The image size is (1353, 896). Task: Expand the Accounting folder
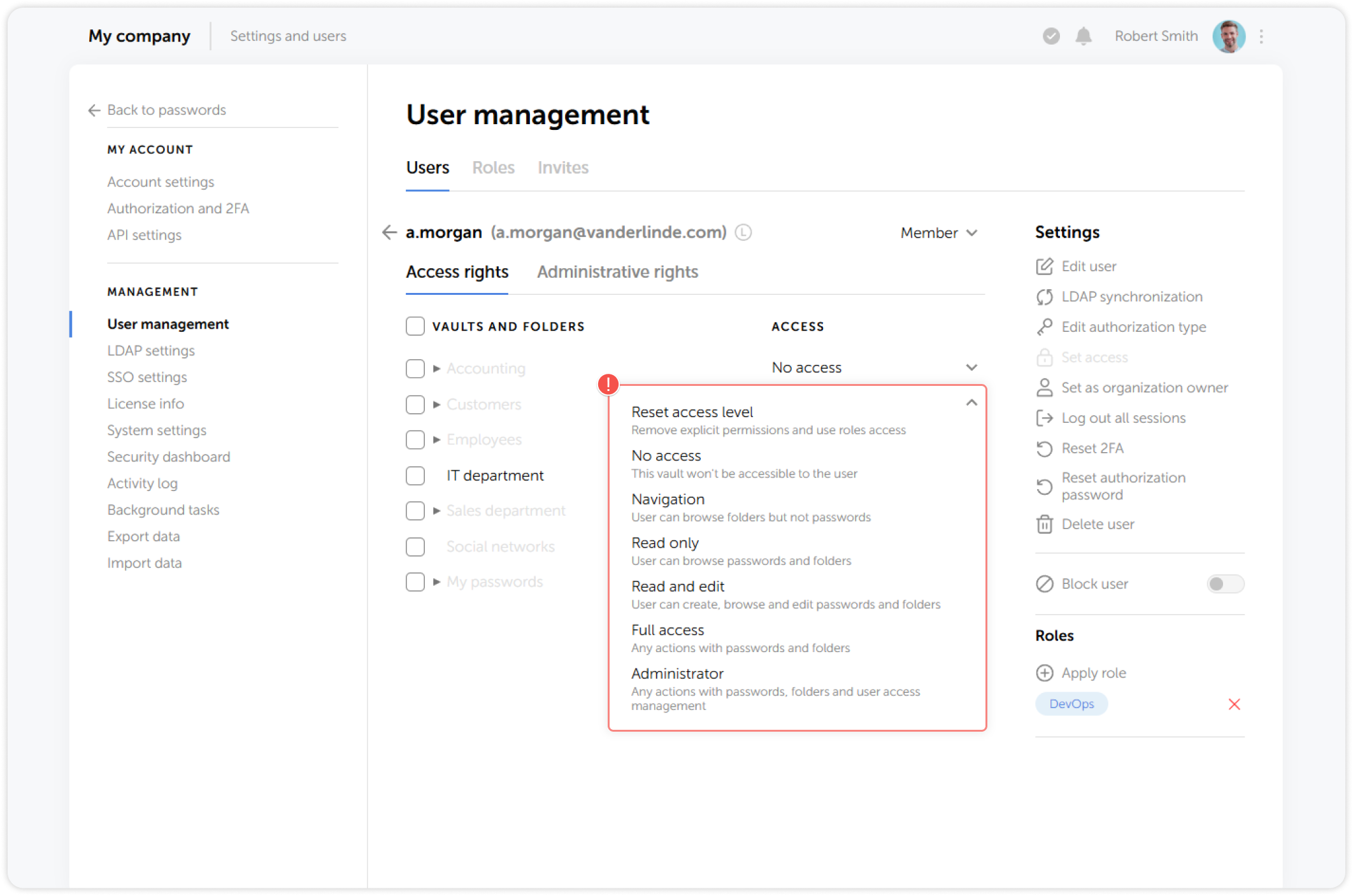[x=436, y=368]
